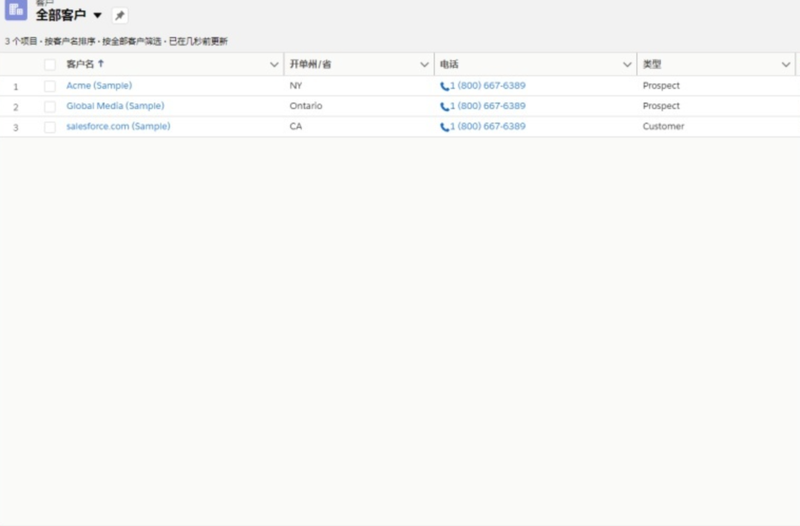Click the list status line starting 3 个项目
Screen dimensions: 800x526
coord(116,41)
